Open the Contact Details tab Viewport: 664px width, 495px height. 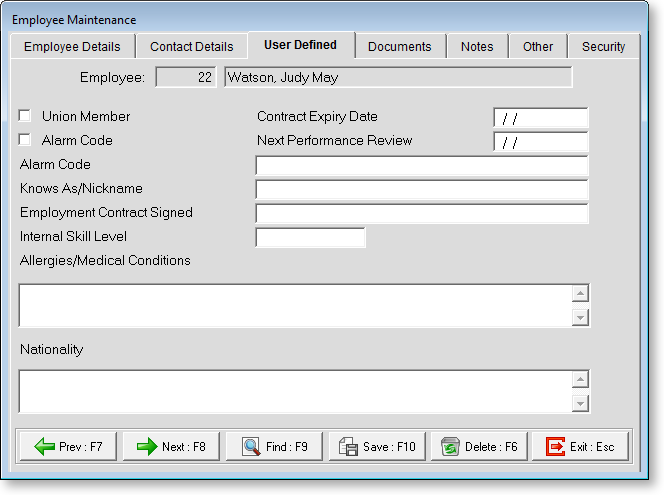(191, 47)
